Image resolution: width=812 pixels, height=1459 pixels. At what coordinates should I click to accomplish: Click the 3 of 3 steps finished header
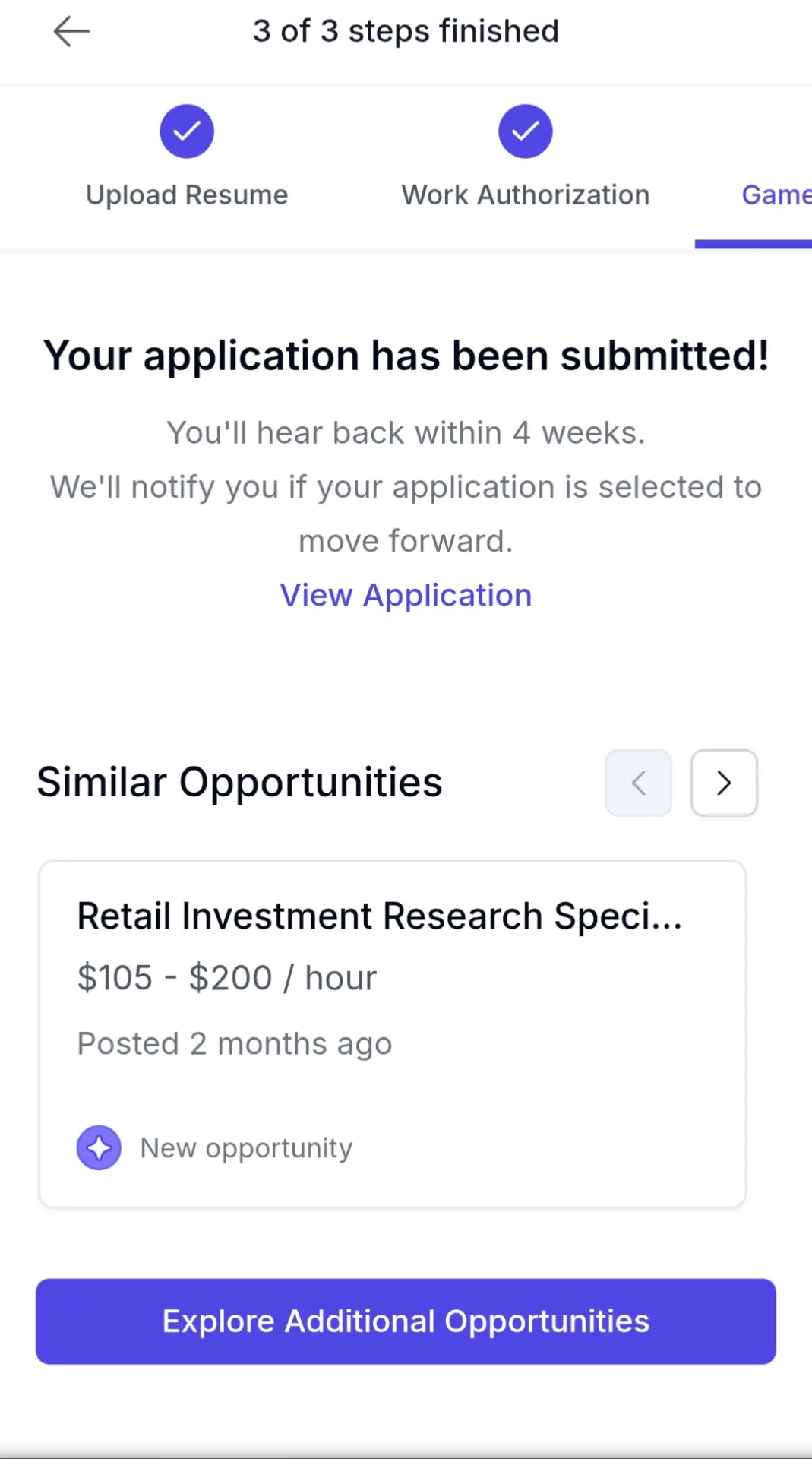coord(406,32)
